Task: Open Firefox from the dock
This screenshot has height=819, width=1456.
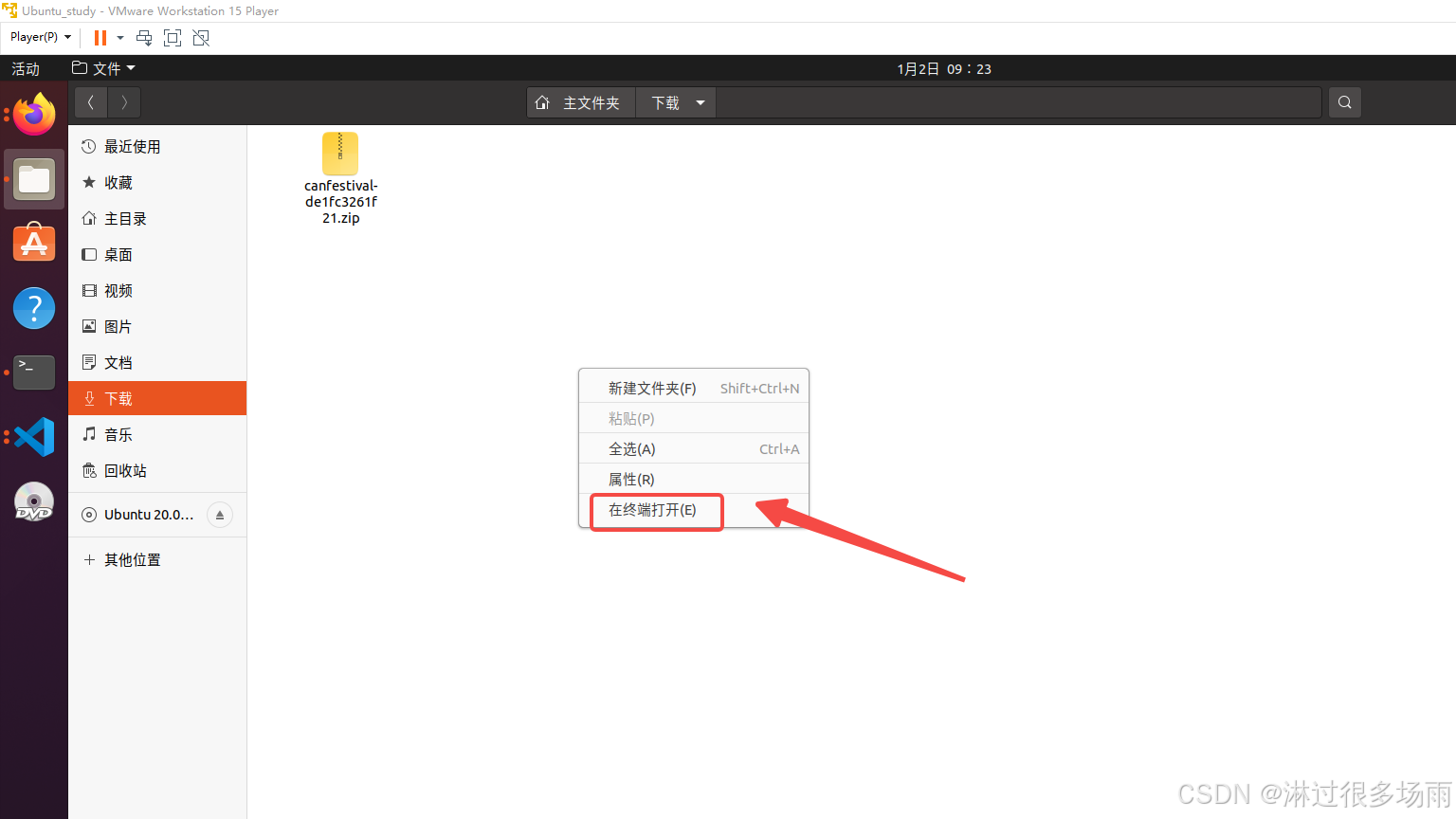Action: coord(34,115)
